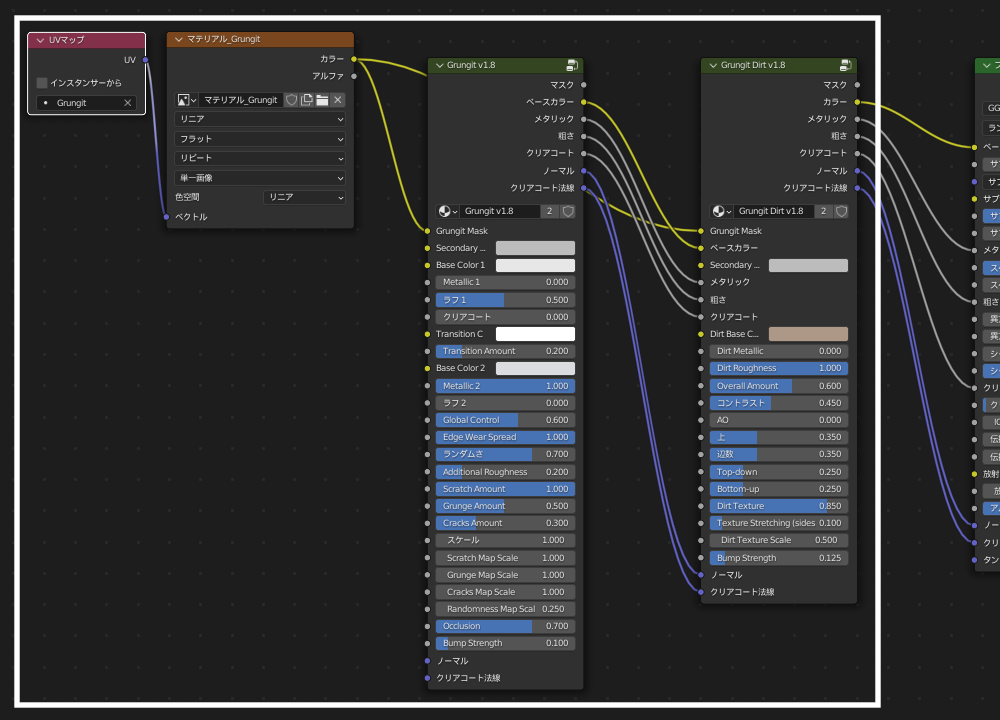Open node tree browser in Grungit v1.8 node

(x=447, y=211)
